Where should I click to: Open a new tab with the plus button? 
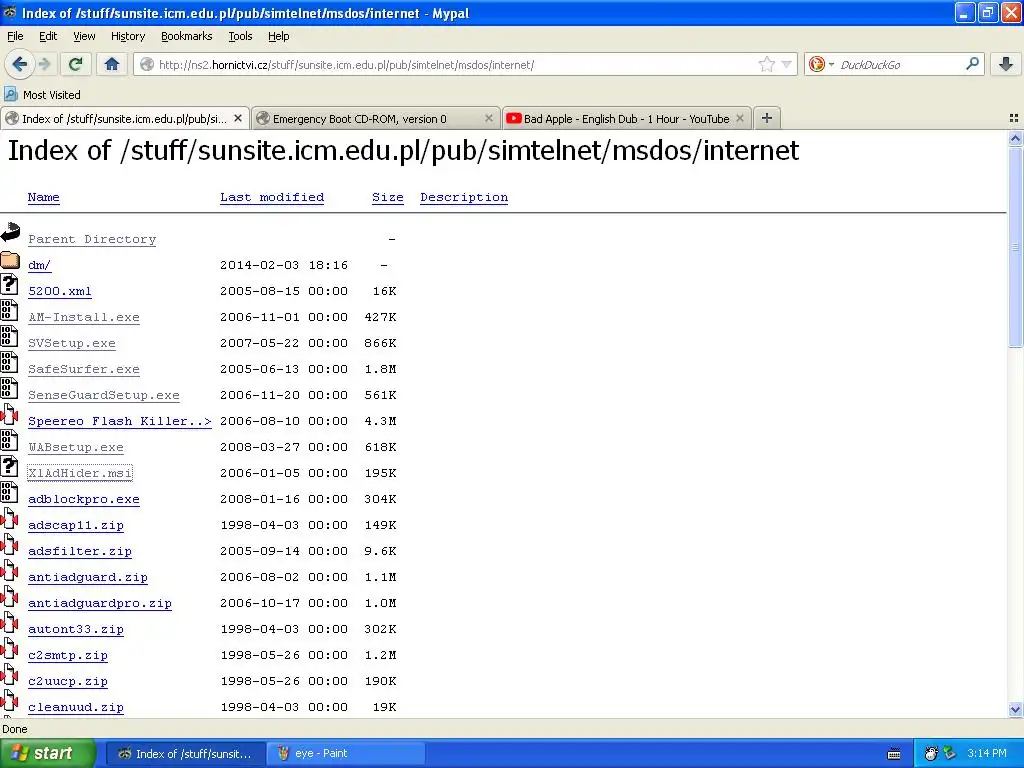767,118
